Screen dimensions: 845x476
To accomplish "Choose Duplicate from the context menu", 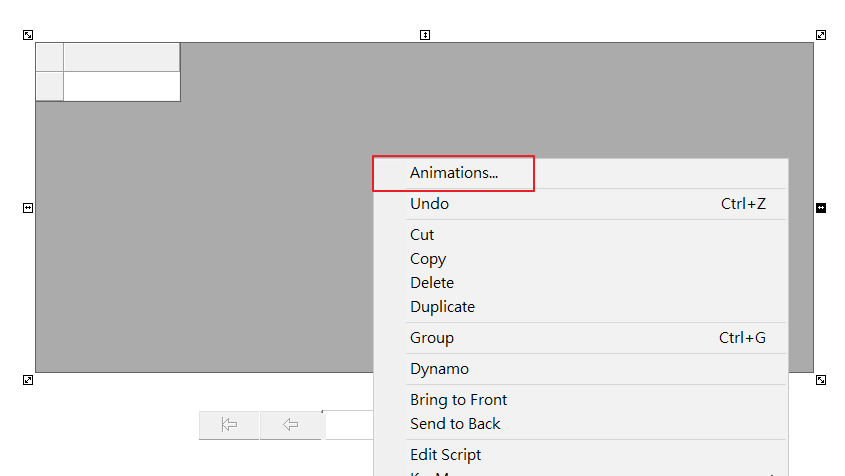I will (580, 307).
